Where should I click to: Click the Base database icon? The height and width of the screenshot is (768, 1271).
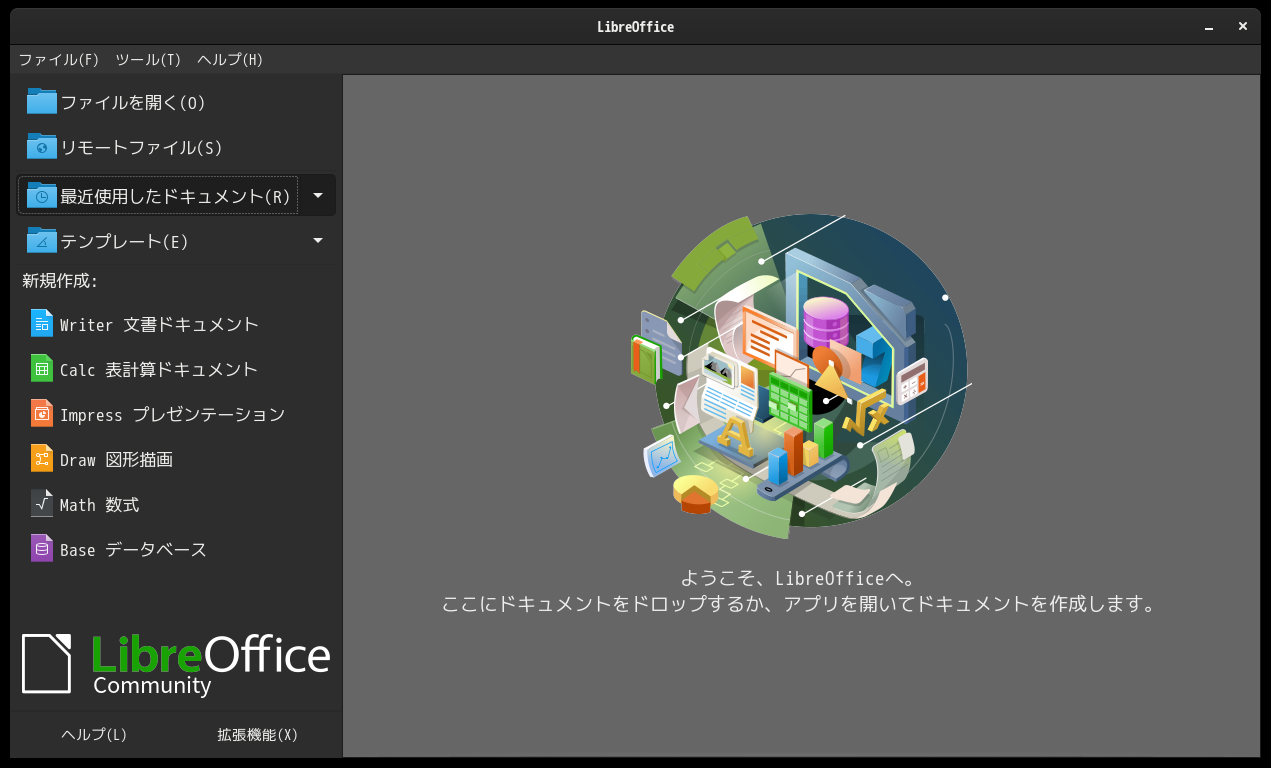point(42,549)
